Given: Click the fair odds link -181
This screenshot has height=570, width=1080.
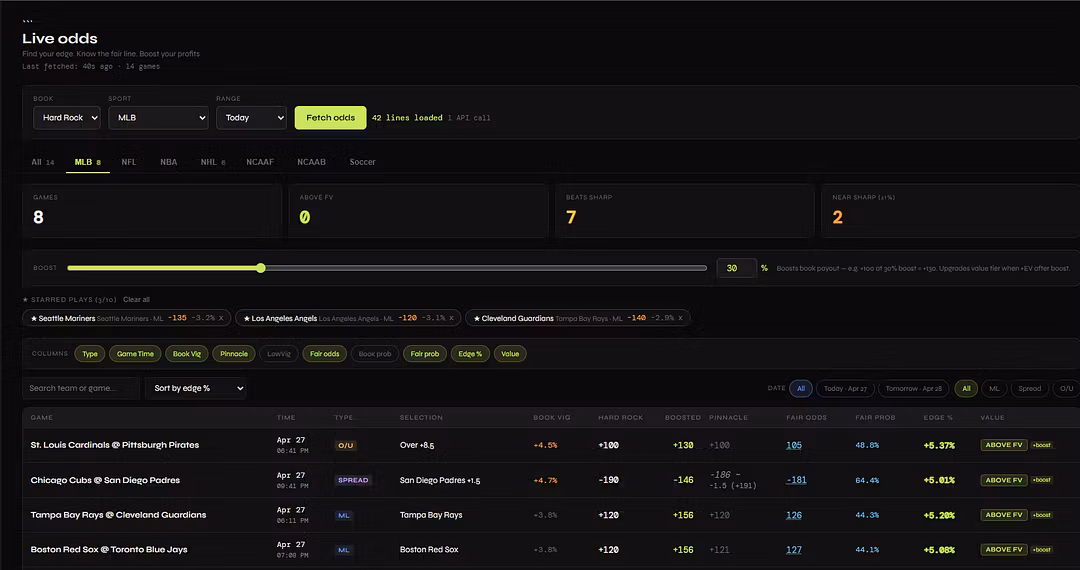Looking at the screenshot, I should click(796, 480).
